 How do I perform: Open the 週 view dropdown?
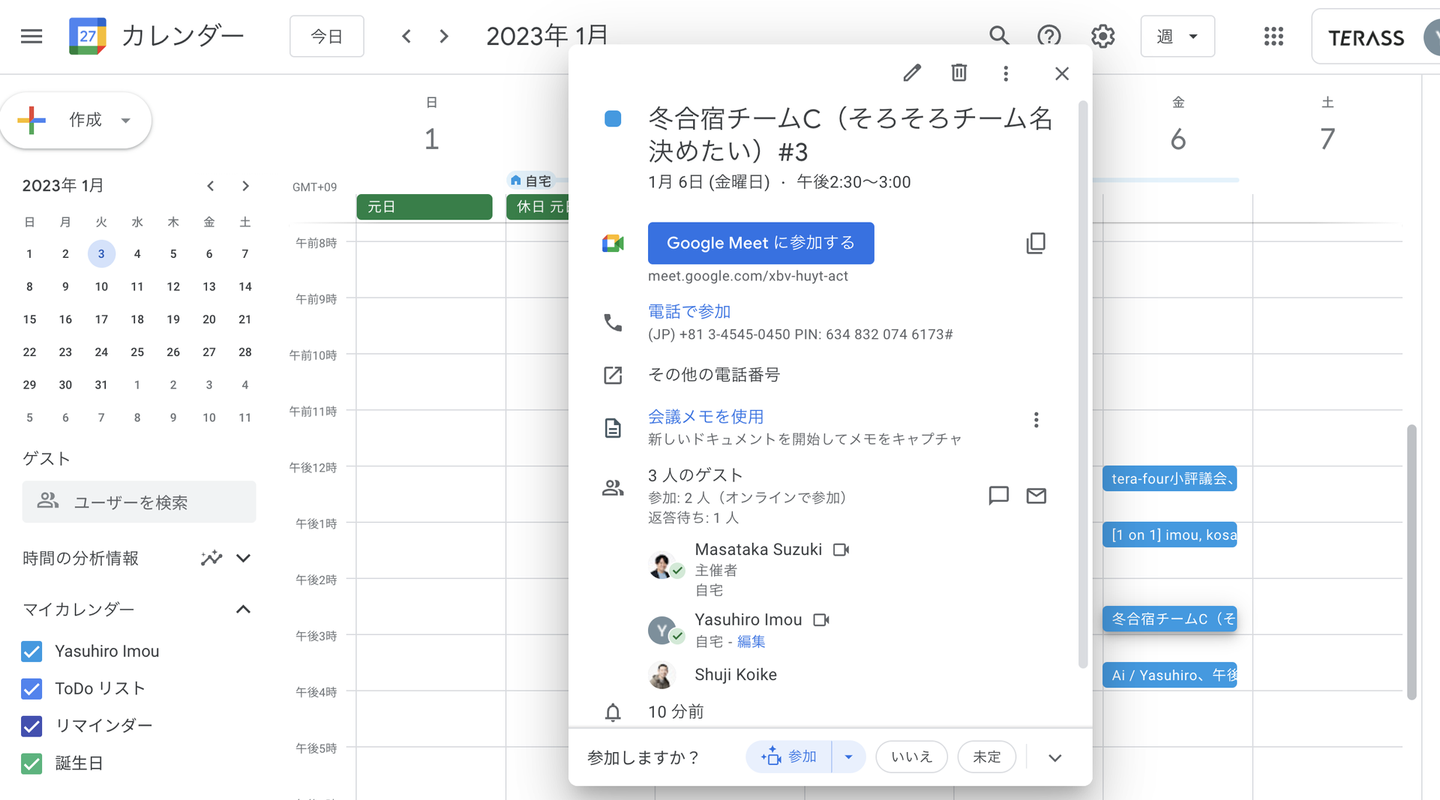[1177, 37]
